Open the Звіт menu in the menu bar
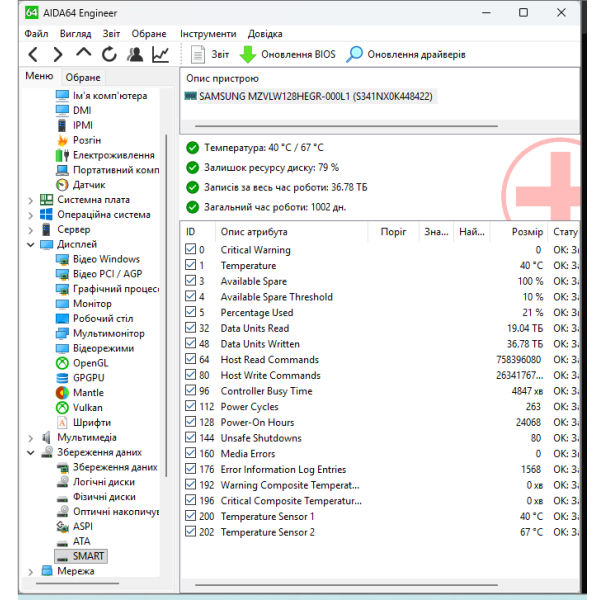Image resolution: width=600 pixels, height=600 pixels. 111,34
